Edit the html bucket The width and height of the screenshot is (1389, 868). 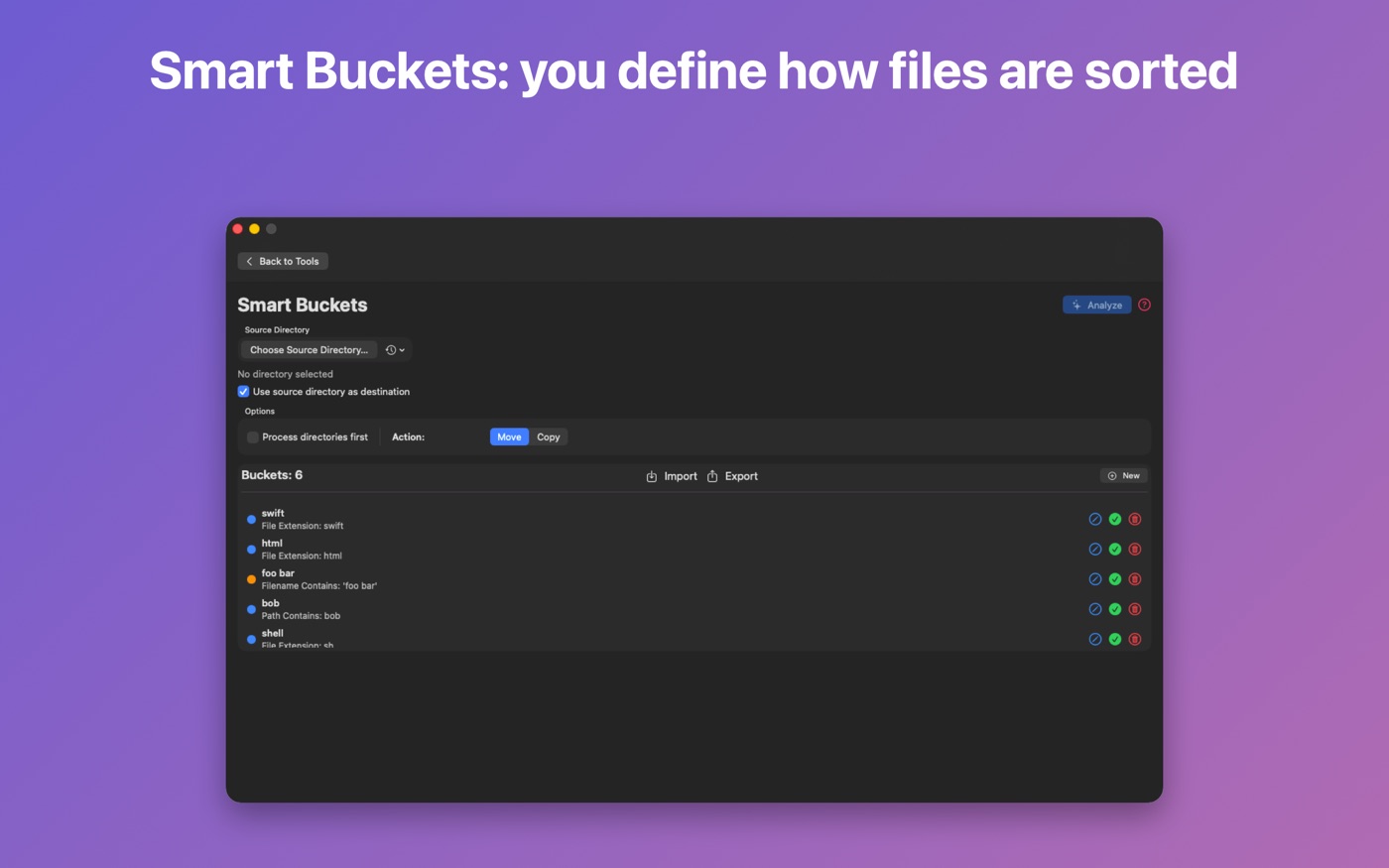pos(1095,549)
